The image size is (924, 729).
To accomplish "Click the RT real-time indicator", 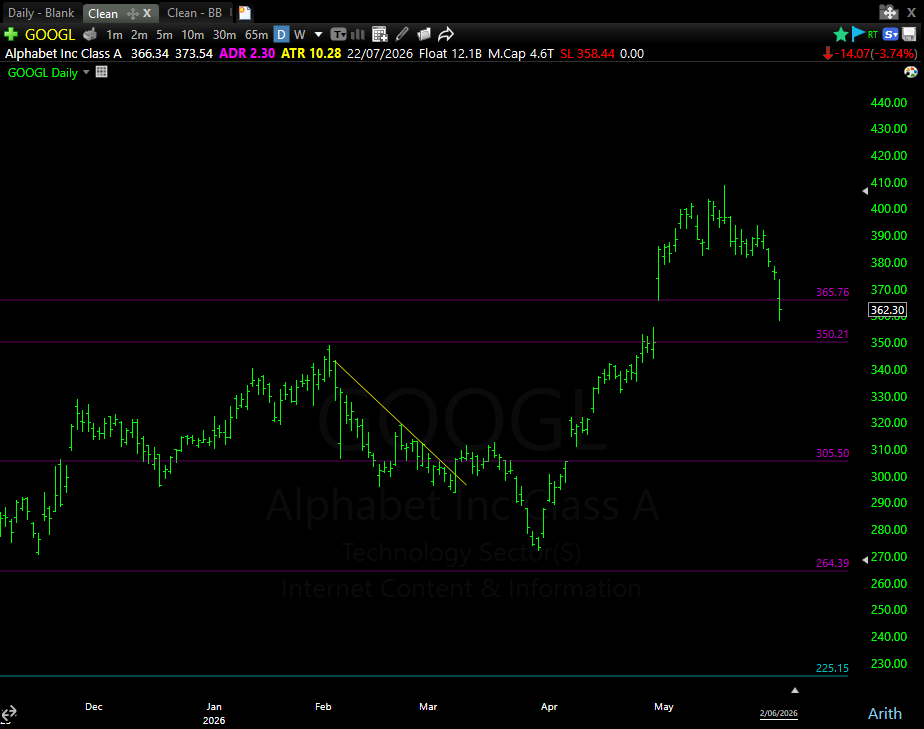I will point(873,35).
